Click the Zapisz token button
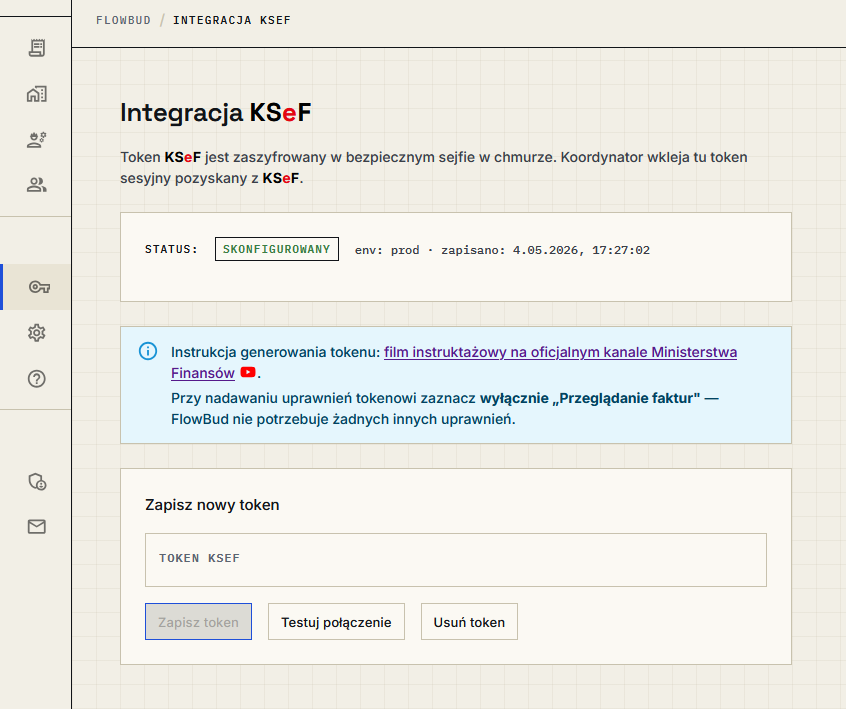This screenshot has width=846, height=709. (199, 622)
